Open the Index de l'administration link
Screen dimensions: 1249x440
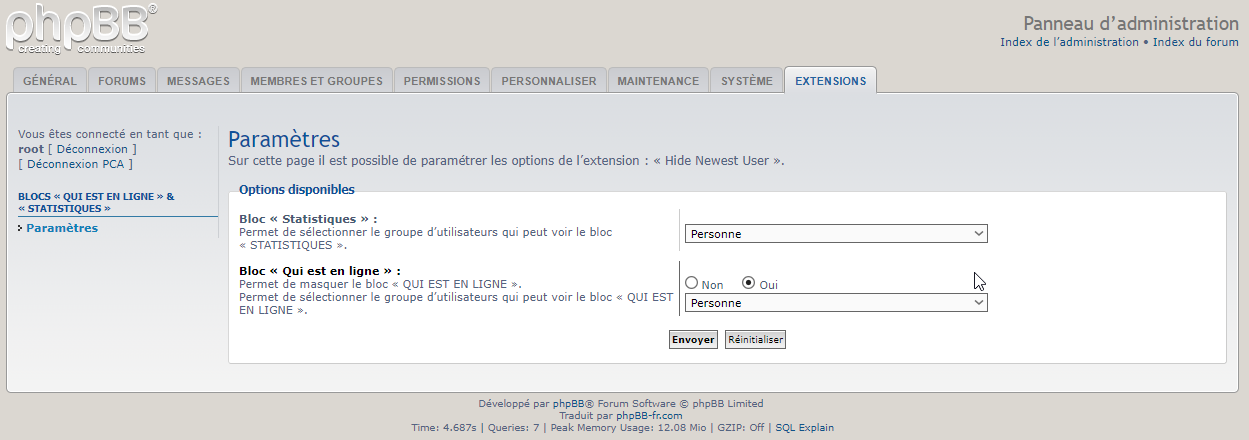(x=1069, y=42)
